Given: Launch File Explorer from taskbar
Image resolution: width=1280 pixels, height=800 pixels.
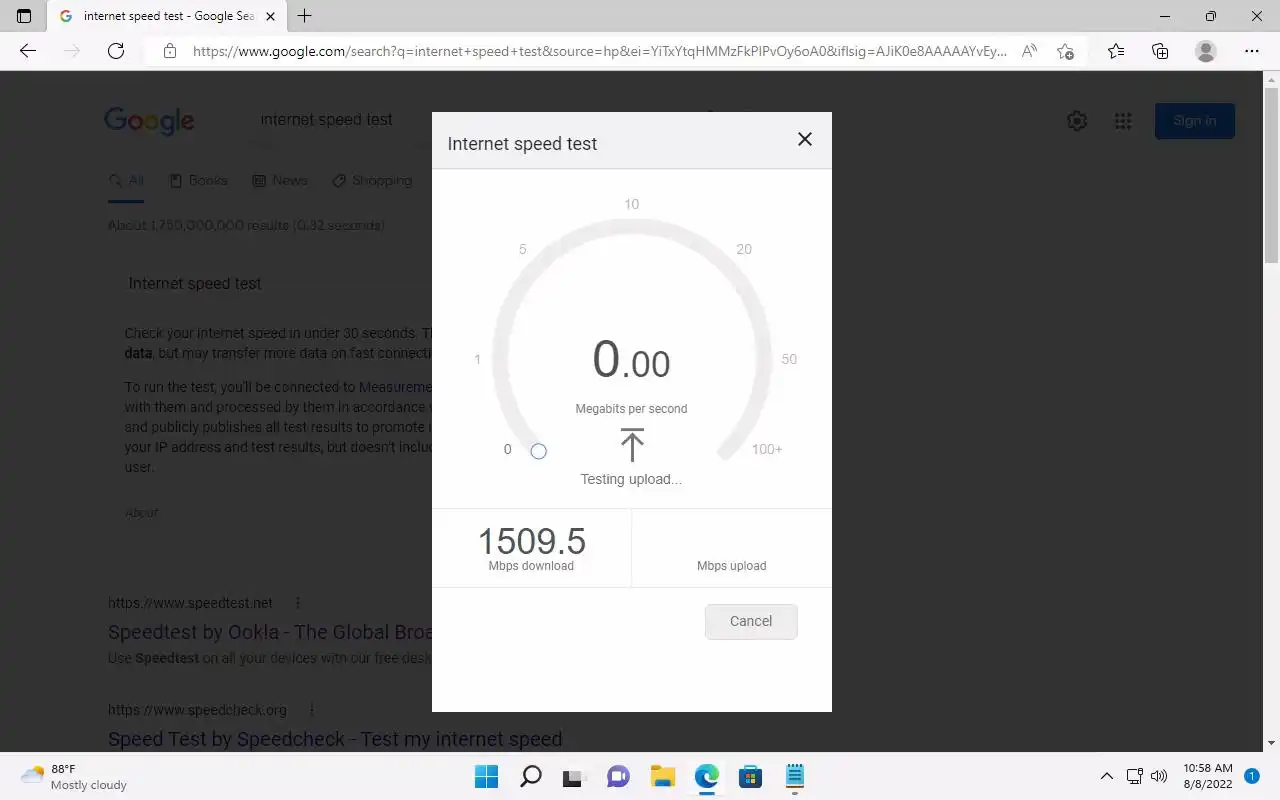Looking at the screenshot, I should point(663,776).
